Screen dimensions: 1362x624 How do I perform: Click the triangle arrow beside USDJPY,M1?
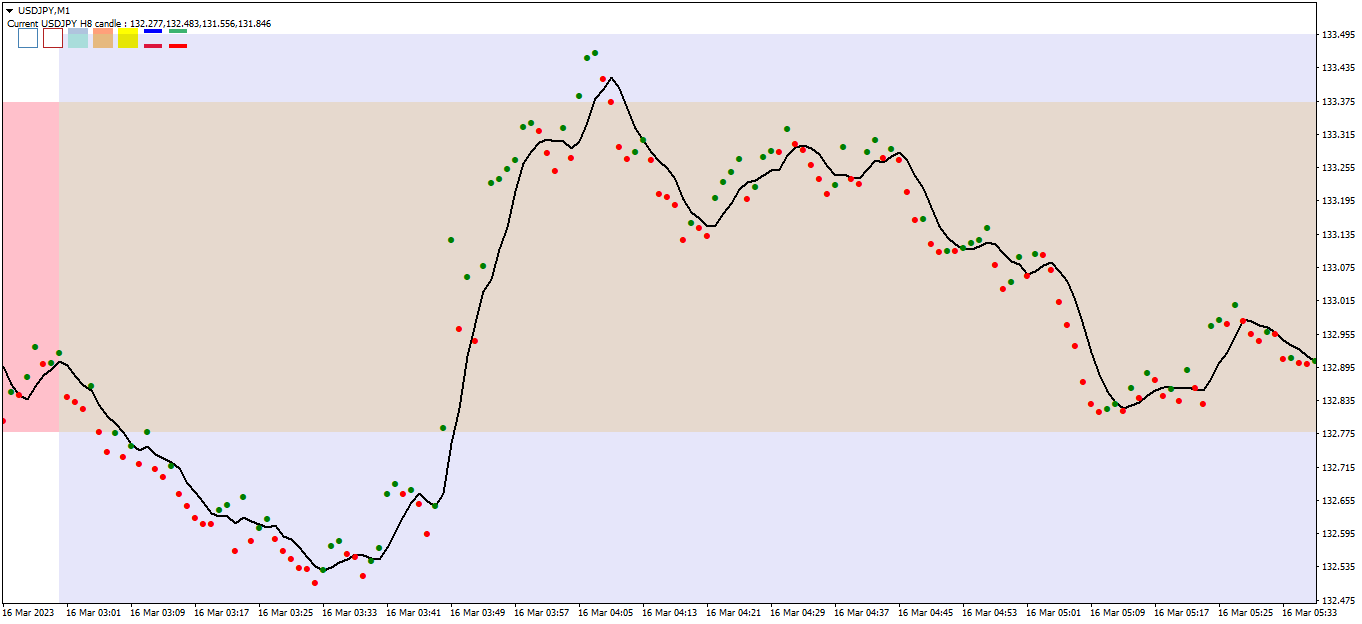coord(10,10)
